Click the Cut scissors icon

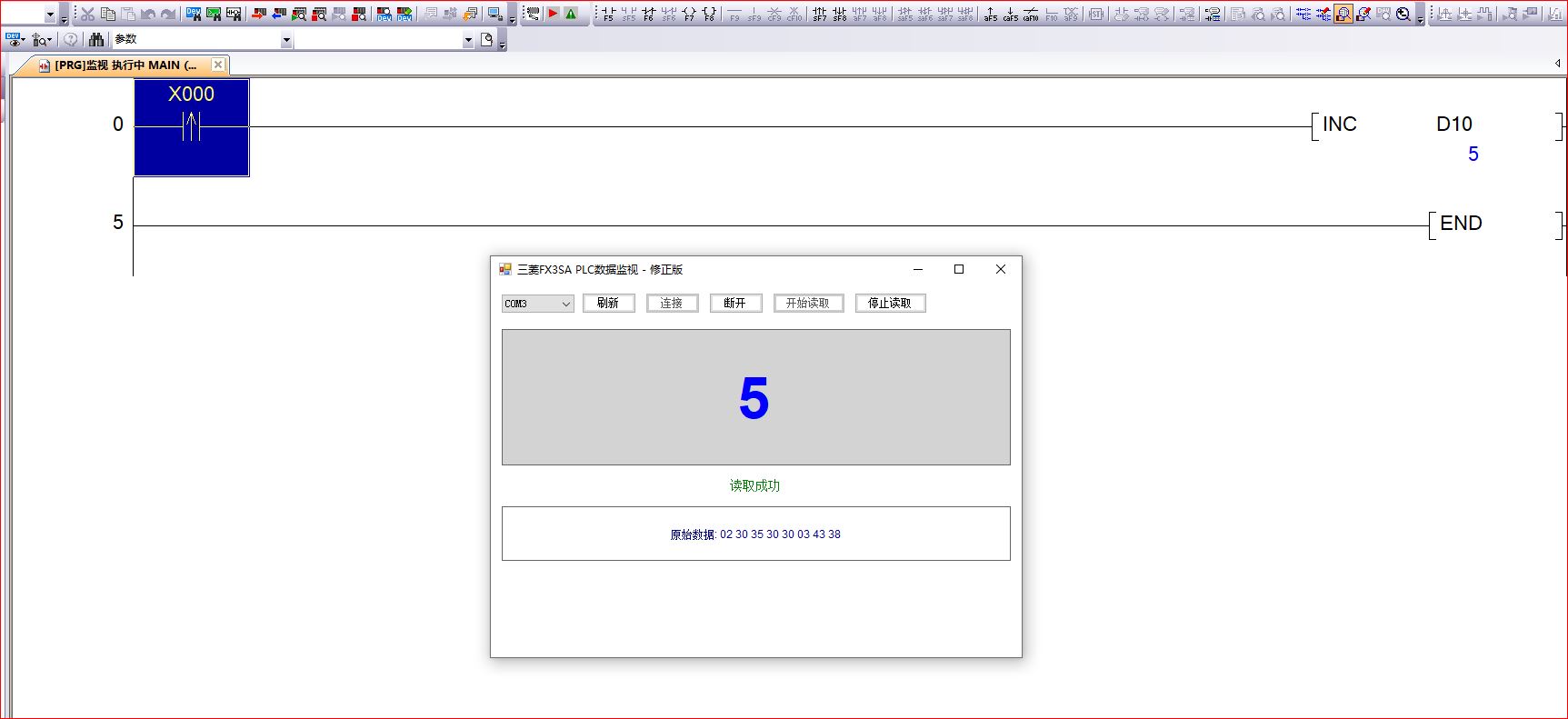87,15
